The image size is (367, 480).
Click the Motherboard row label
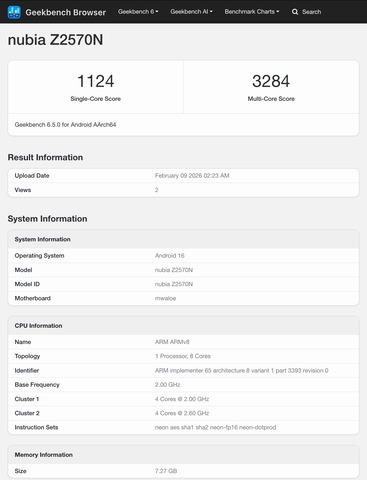[33, 298]
